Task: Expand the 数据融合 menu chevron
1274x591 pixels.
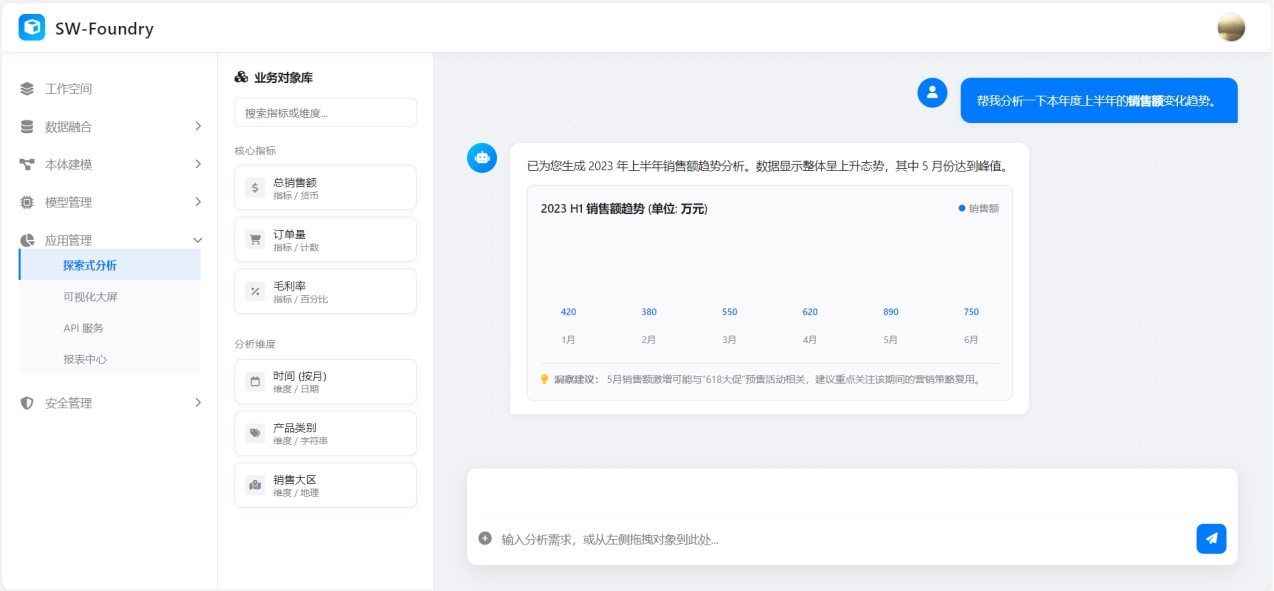Action: tap(198, 126)
